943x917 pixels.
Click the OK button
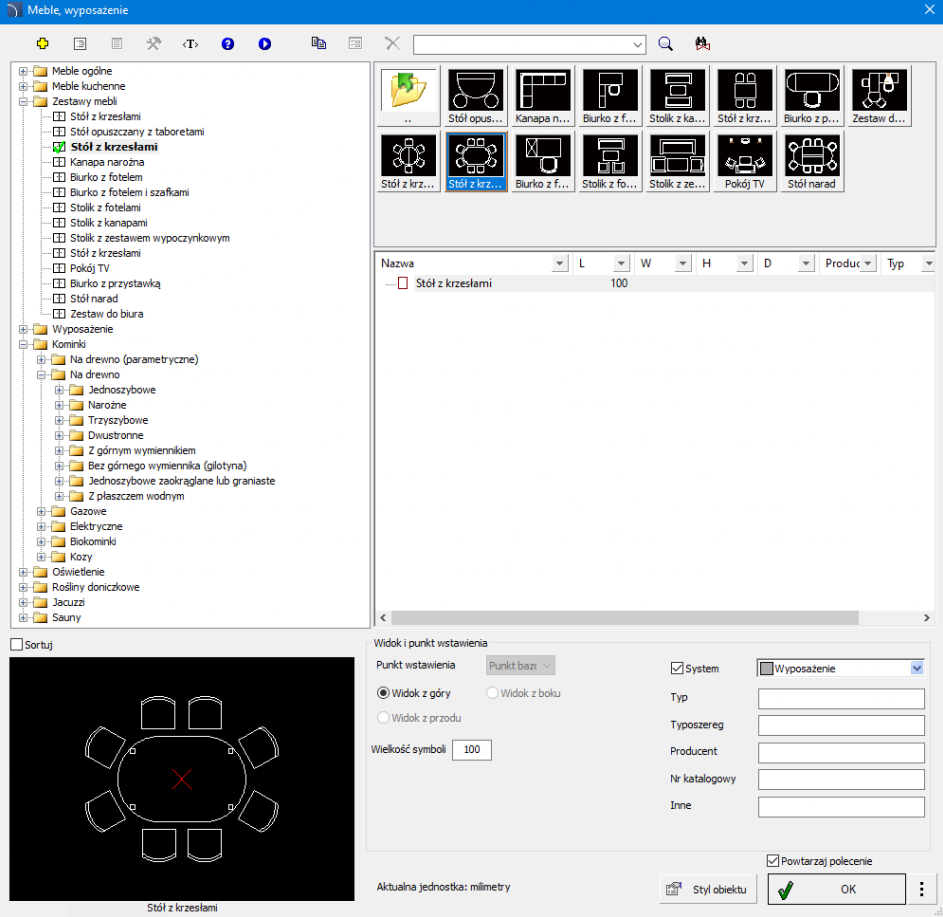click(837, 889)
